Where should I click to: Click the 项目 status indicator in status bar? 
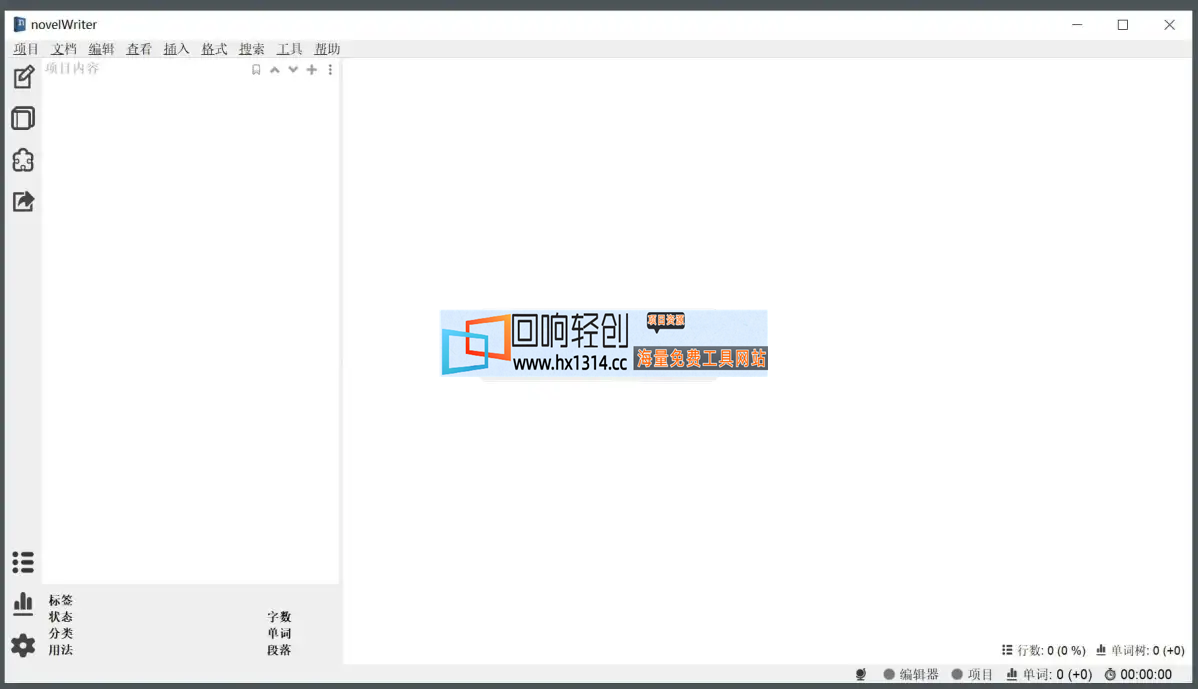coord(972,674)
